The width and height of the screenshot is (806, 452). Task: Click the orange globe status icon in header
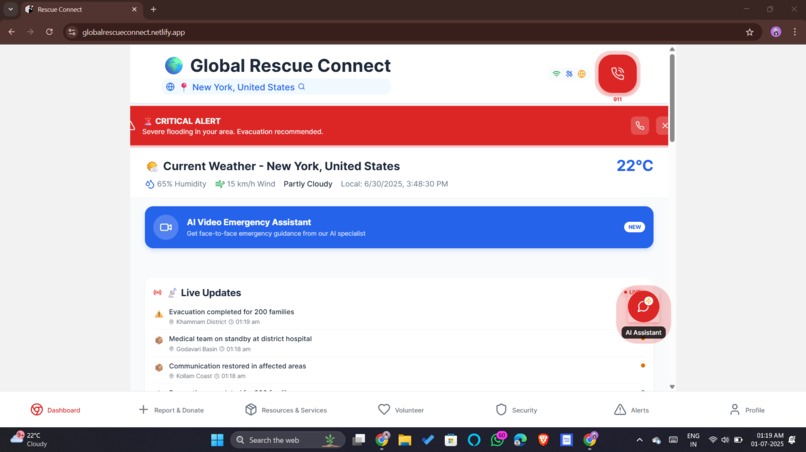581,74
